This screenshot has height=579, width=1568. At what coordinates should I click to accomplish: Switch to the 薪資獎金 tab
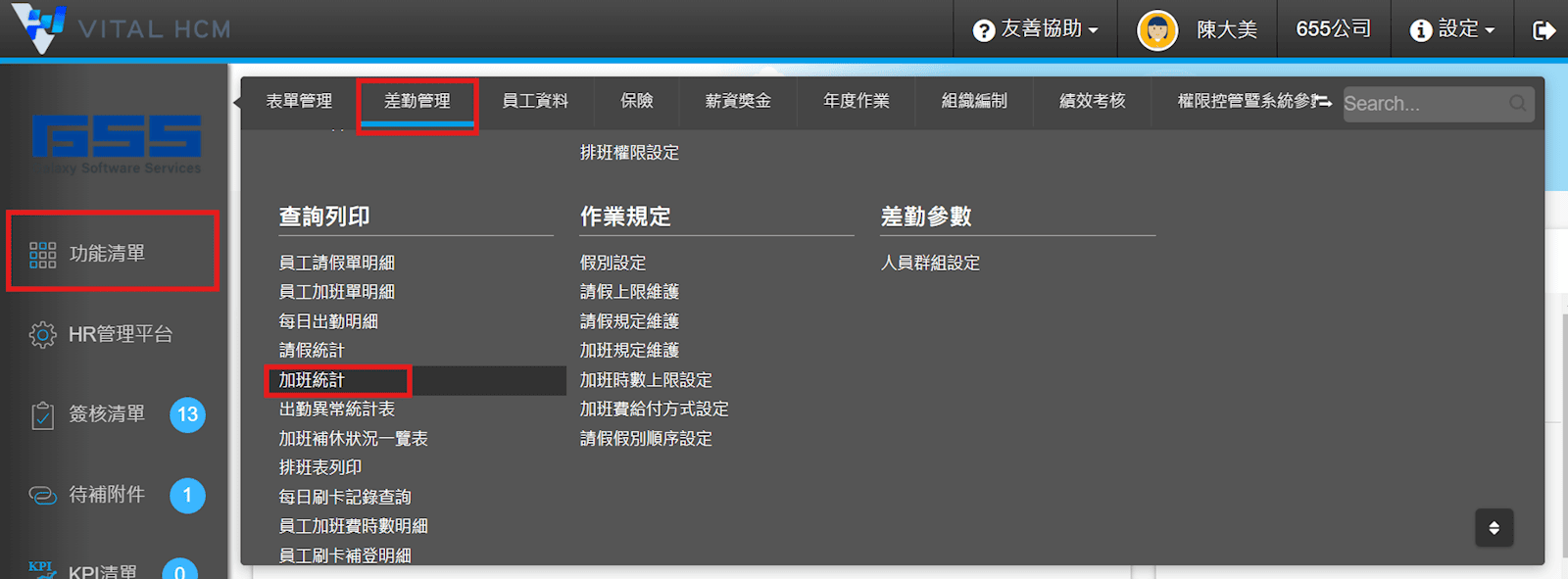pos(738,101)
